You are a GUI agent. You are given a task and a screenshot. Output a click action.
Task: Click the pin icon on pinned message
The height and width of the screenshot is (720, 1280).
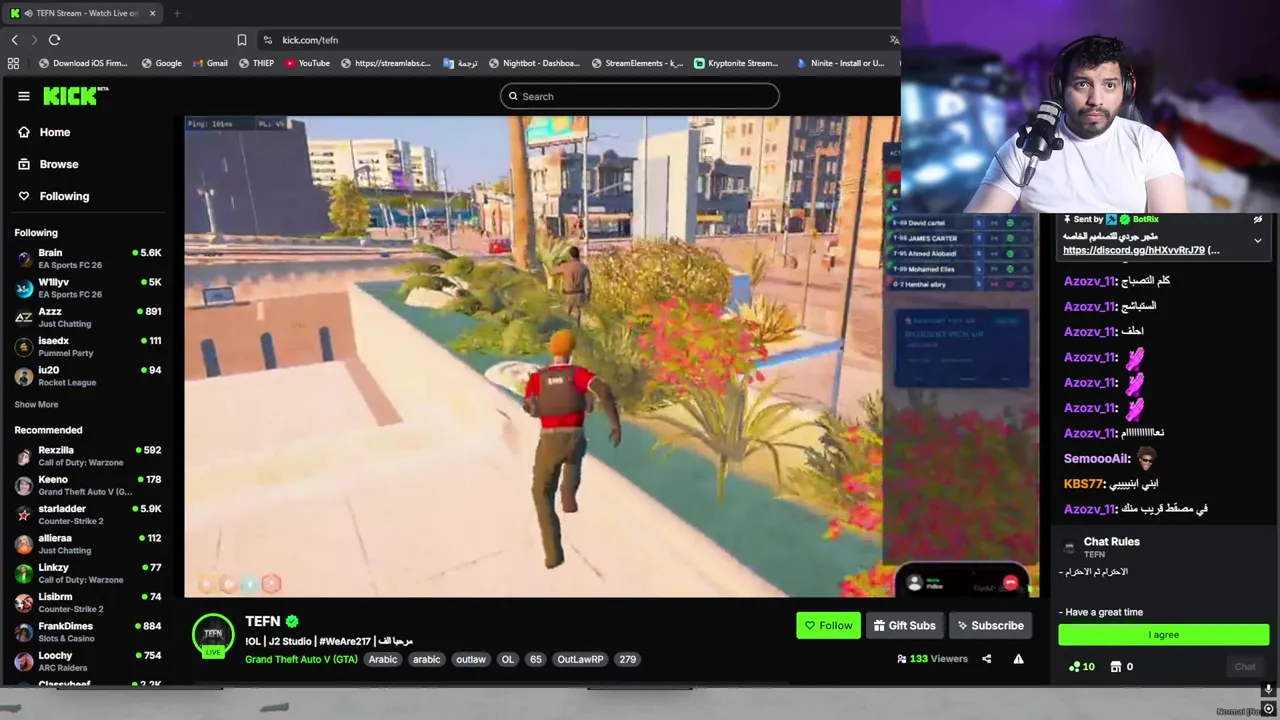[x=1067, y=219]
